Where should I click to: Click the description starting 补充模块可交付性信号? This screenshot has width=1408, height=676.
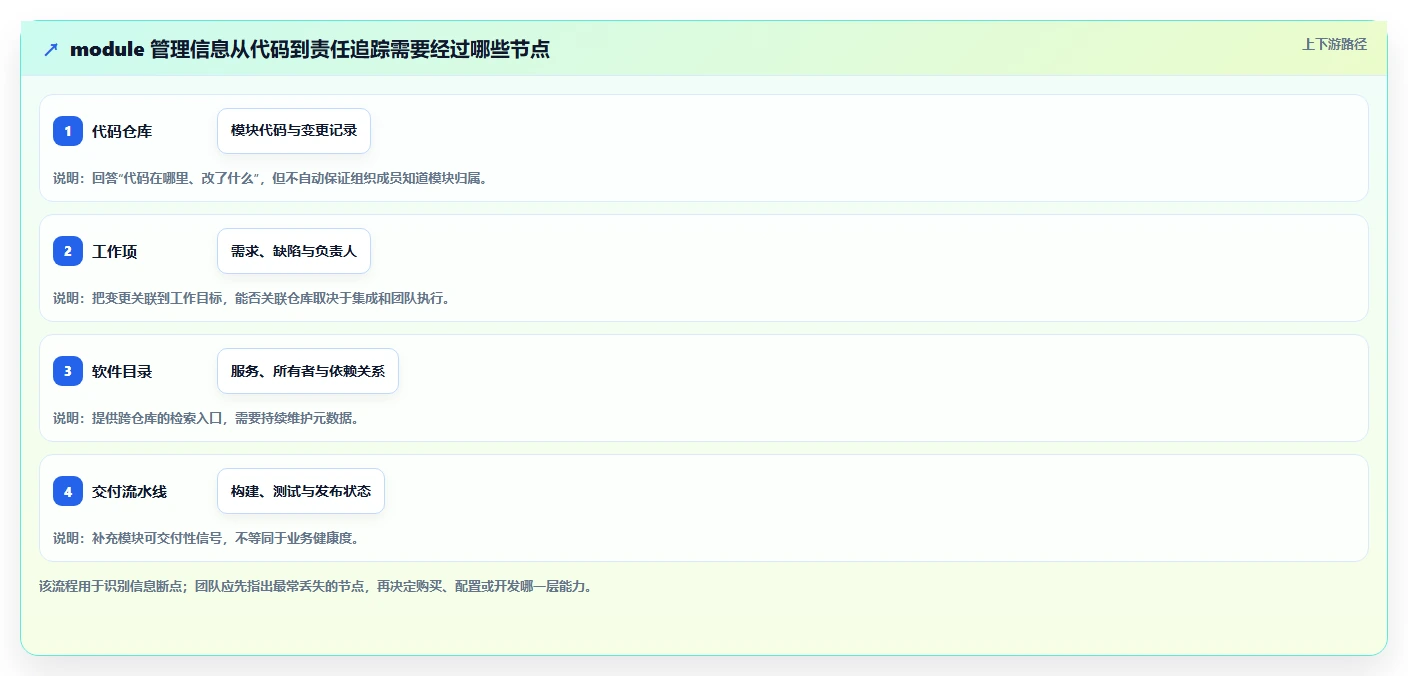coord(206,538)
